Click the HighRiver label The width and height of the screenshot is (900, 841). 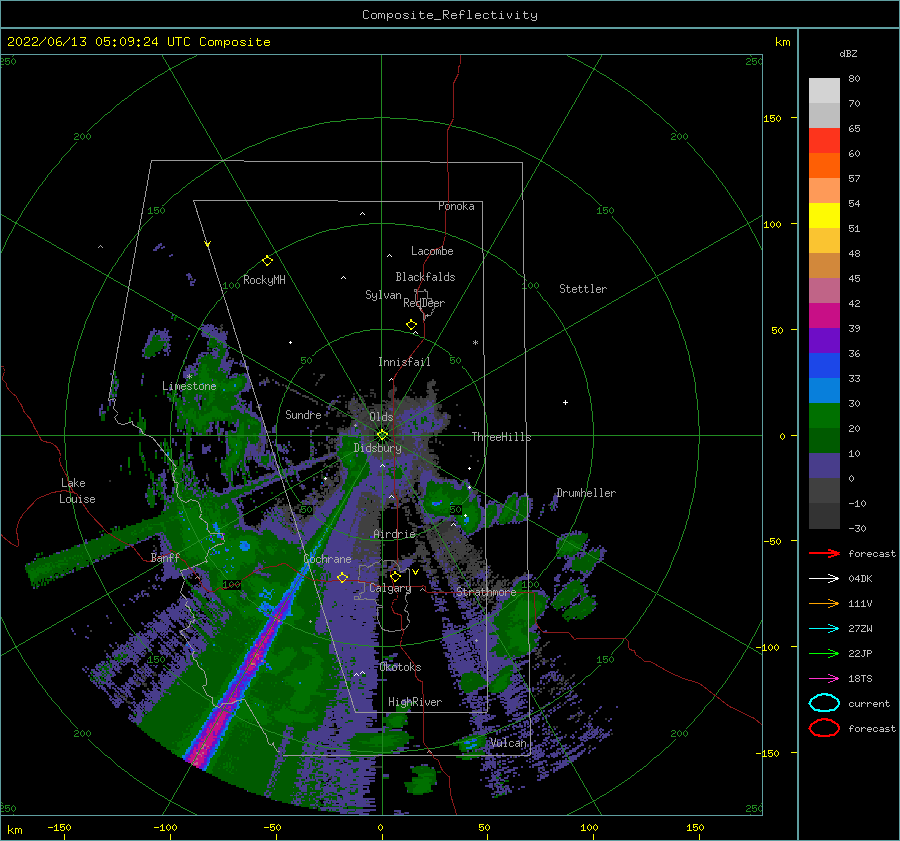click(x=415, y=702)
